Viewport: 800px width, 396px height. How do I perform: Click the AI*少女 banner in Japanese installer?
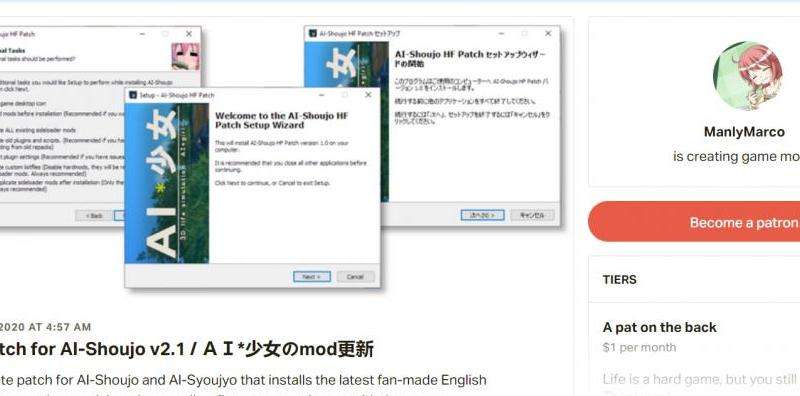tap(346, 122)
